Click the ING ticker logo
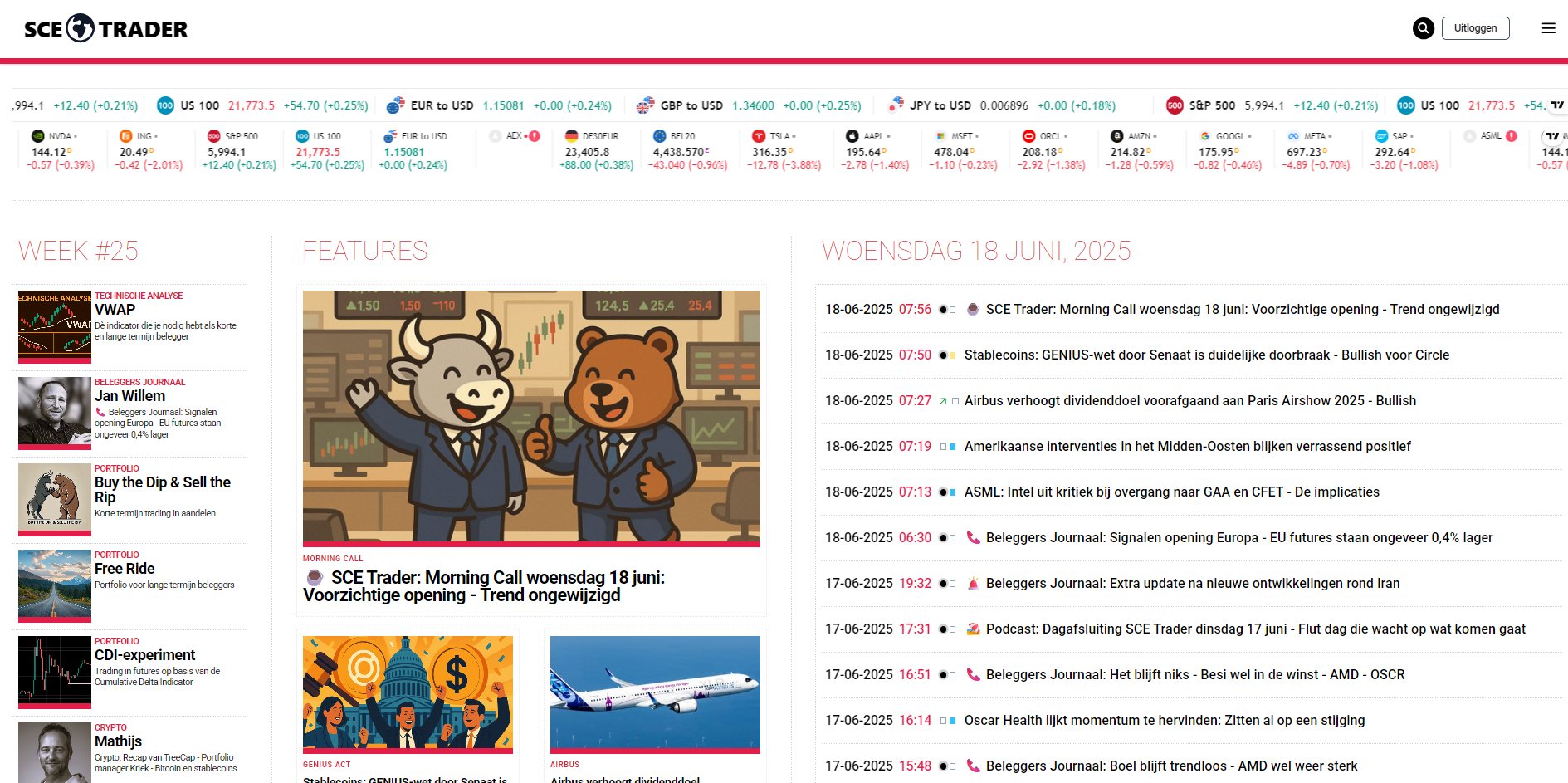Screen dimensions: 1568x783 [126, 136]
